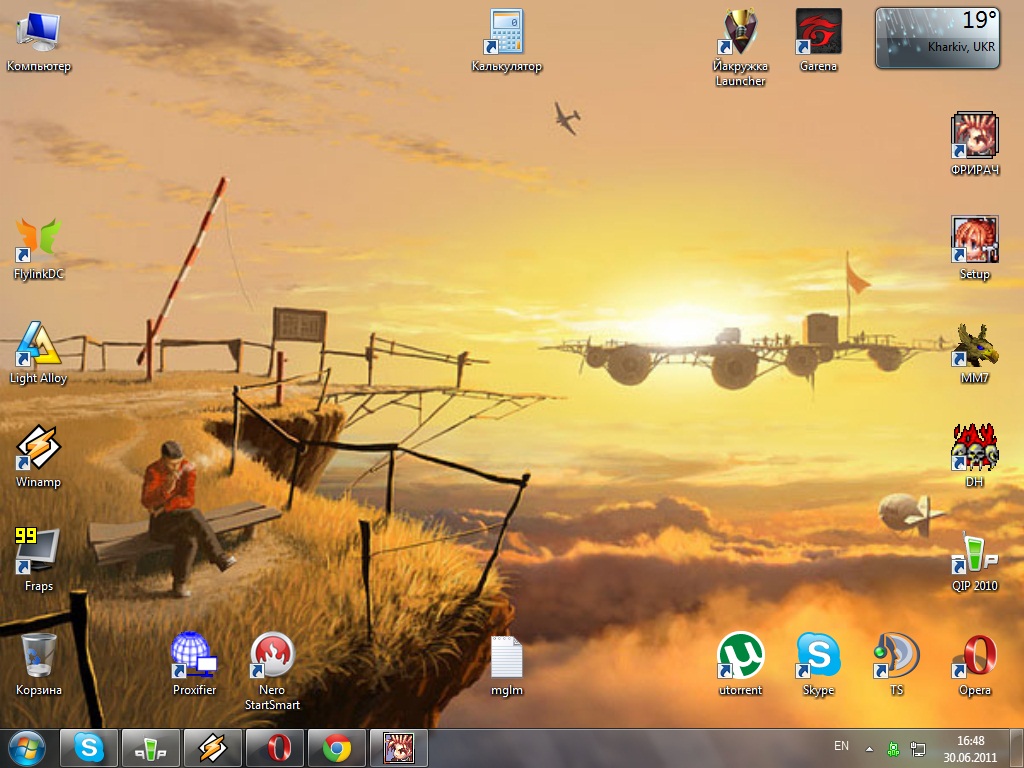Open the Winamp desktop shortcut

pyautogui.click(x=39, y=456)
